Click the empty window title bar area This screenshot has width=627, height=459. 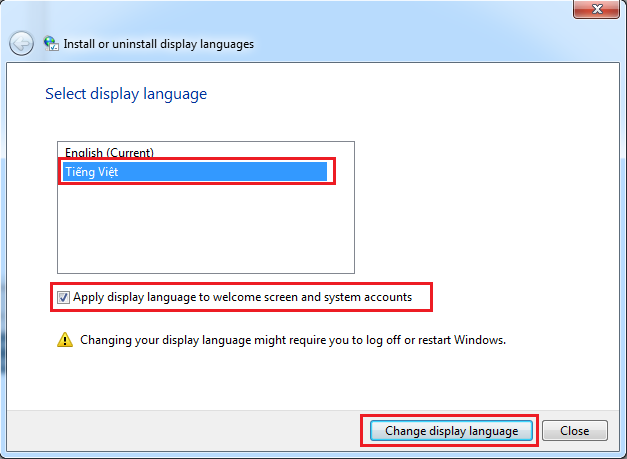[300, 10]
